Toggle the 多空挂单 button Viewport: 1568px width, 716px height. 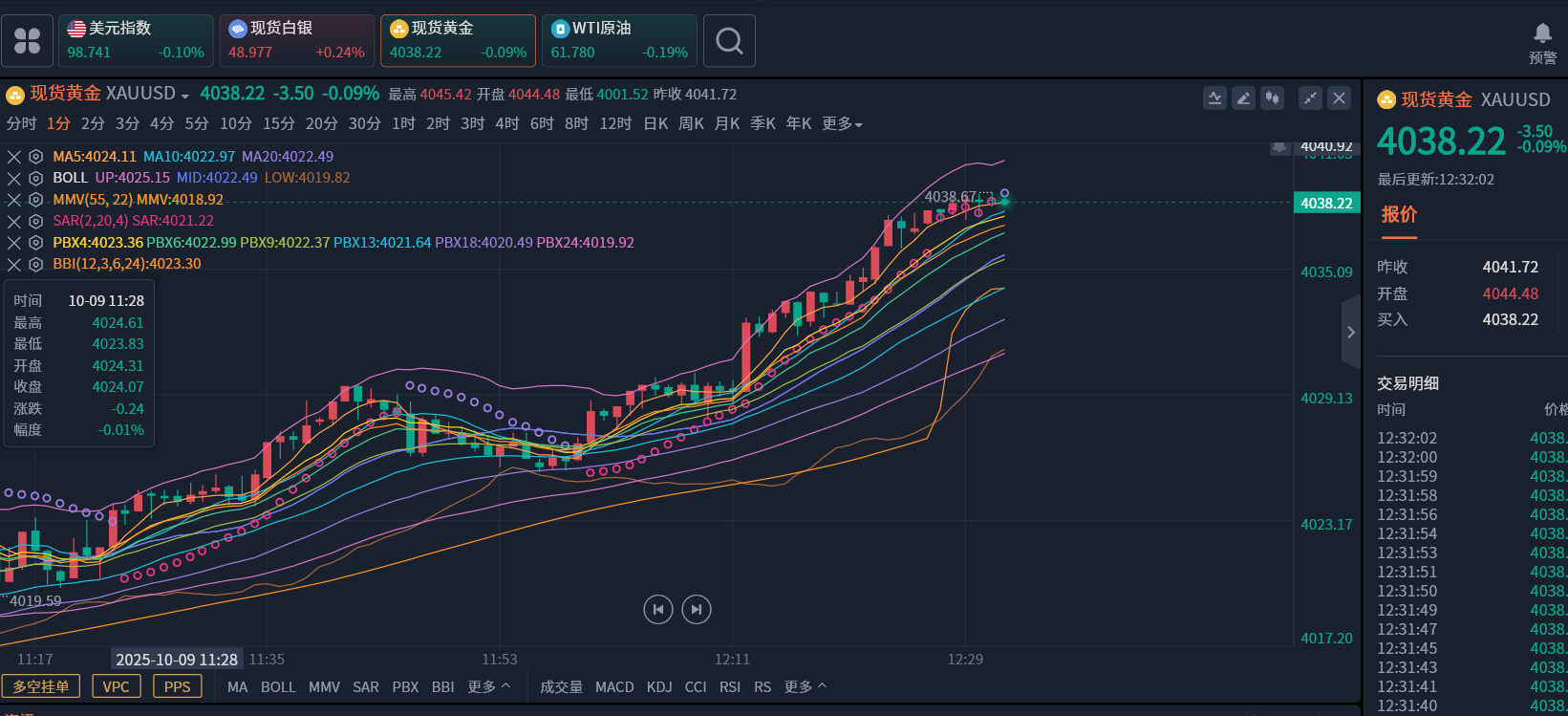pyautogui.click(x=41, y=686)
